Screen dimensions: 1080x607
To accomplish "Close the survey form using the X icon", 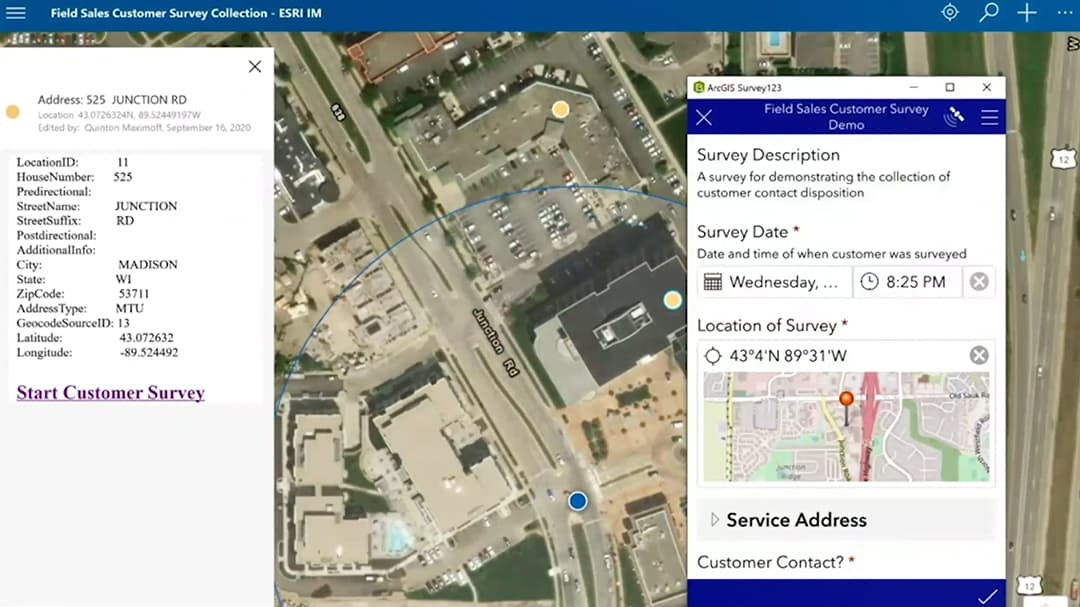I will point(703,117).
